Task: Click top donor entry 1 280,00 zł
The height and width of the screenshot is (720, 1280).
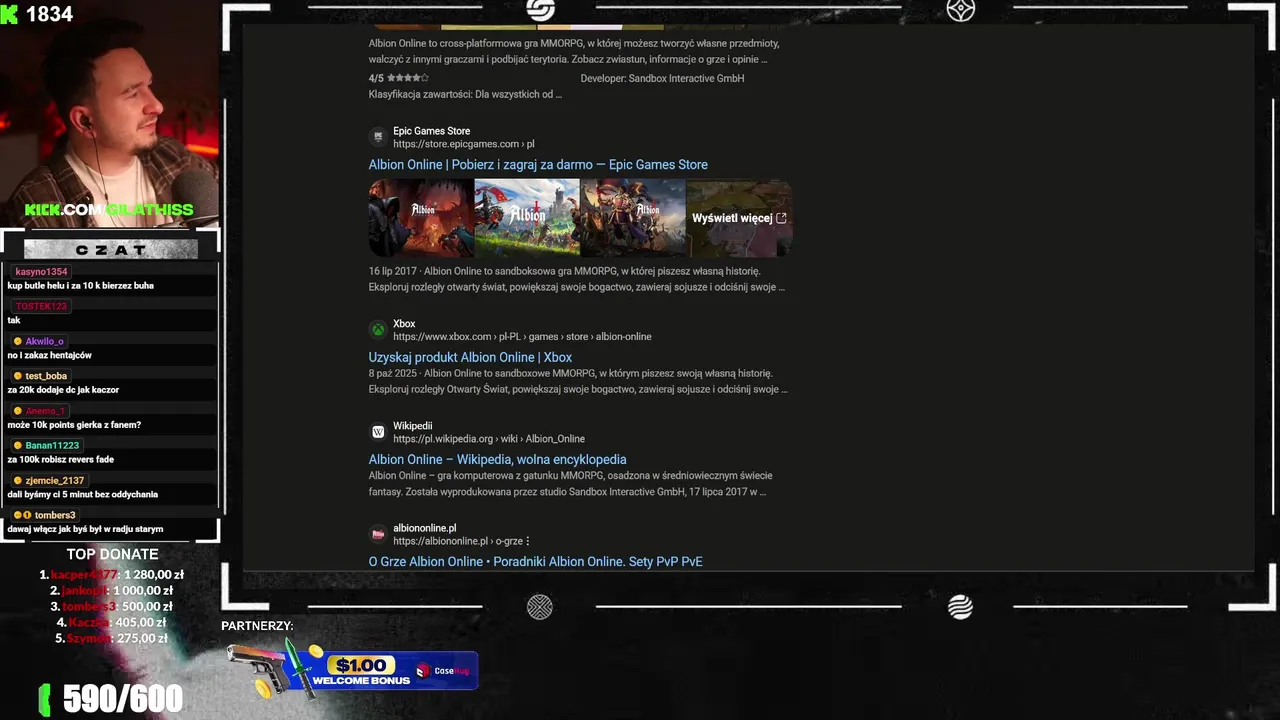Action: pos(112,575)
